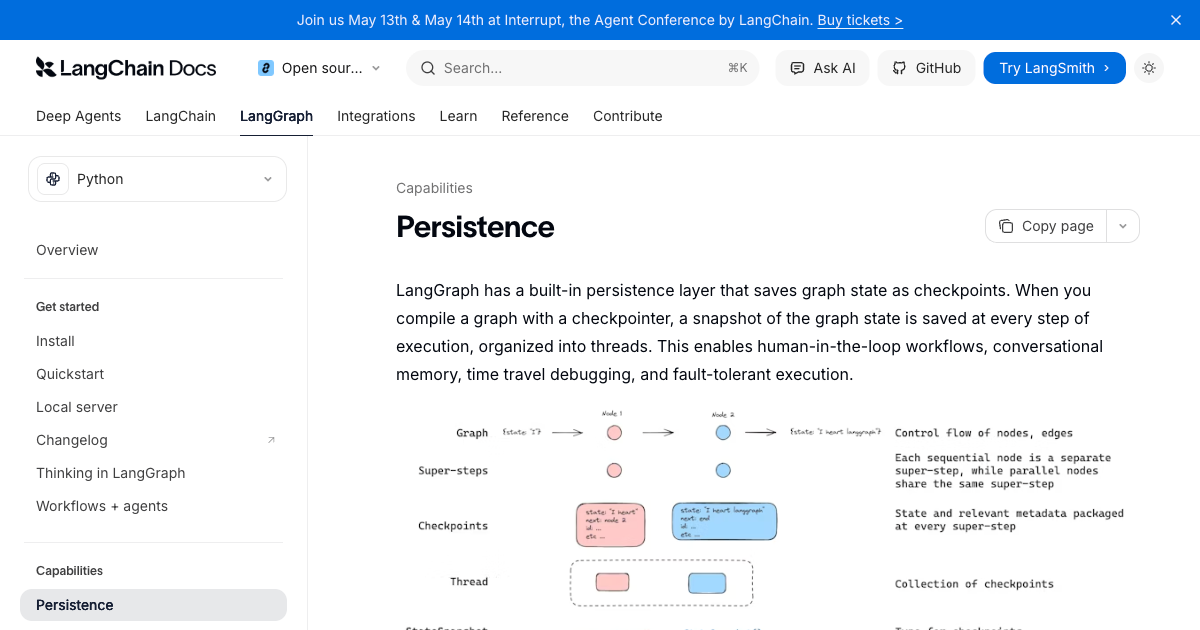The image size is (1200, 630).
Task: Click the Python language icon
Action: click(x=52, y=179)
